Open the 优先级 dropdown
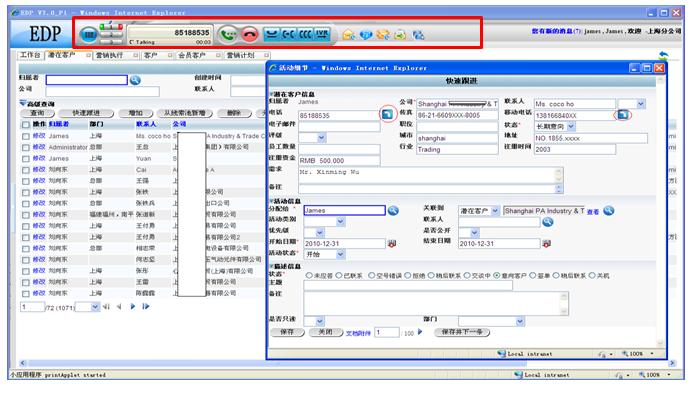Image resolution: width=696 pixels, height=393 pixels. pos(320,232)
